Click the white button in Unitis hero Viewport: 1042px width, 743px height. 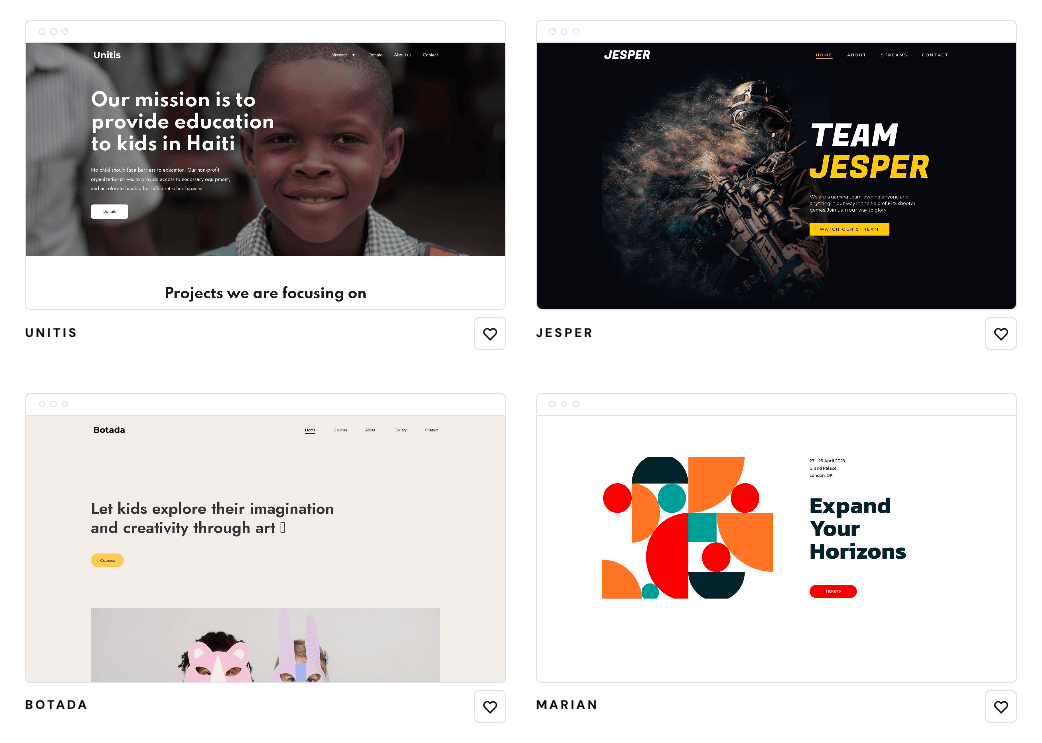click(x=110, y=211)
